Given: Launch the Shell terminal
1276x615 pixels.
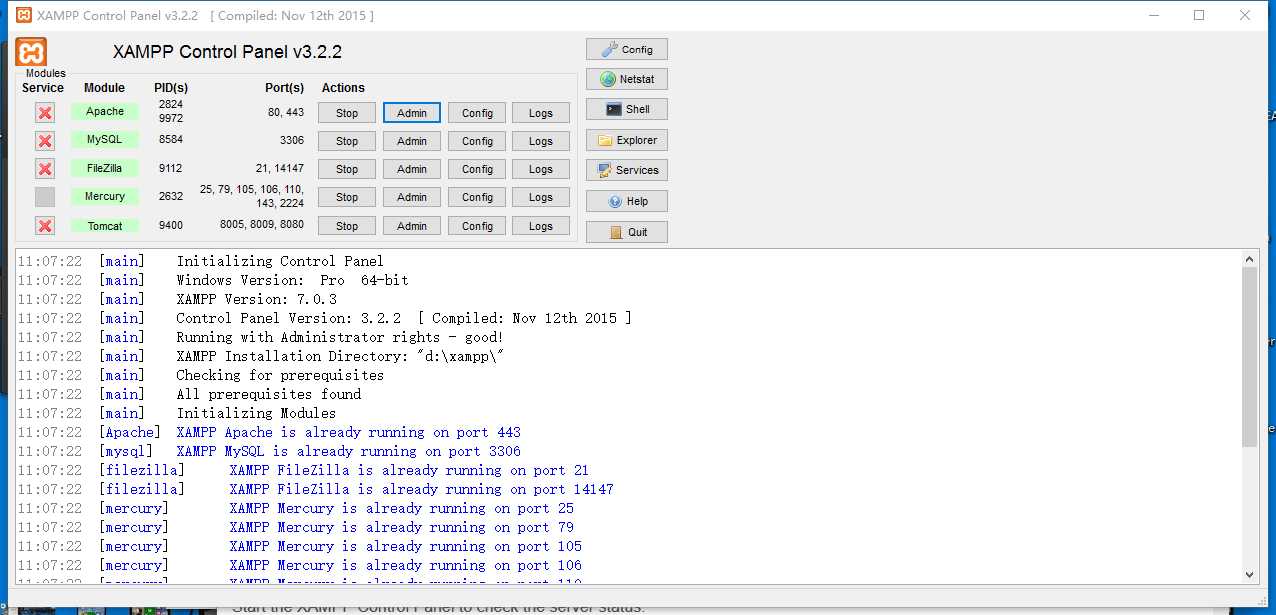Looking at the screenshot, I should tap(627, 109).
